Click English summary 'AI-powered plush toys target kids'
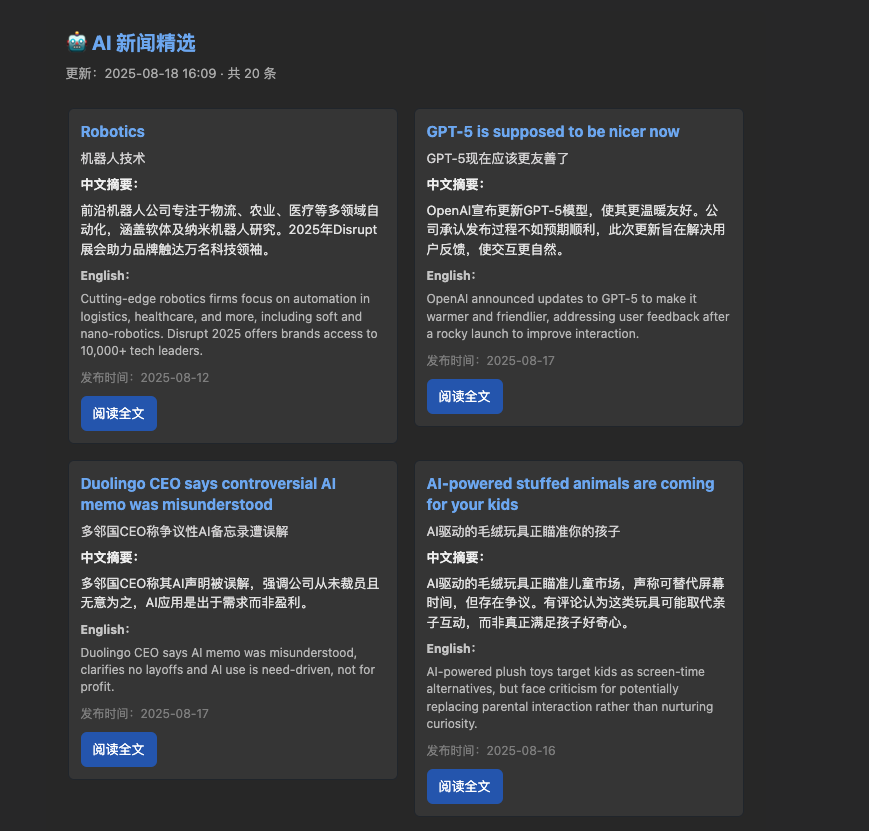869x831 pixels. (x=570, y=698)
